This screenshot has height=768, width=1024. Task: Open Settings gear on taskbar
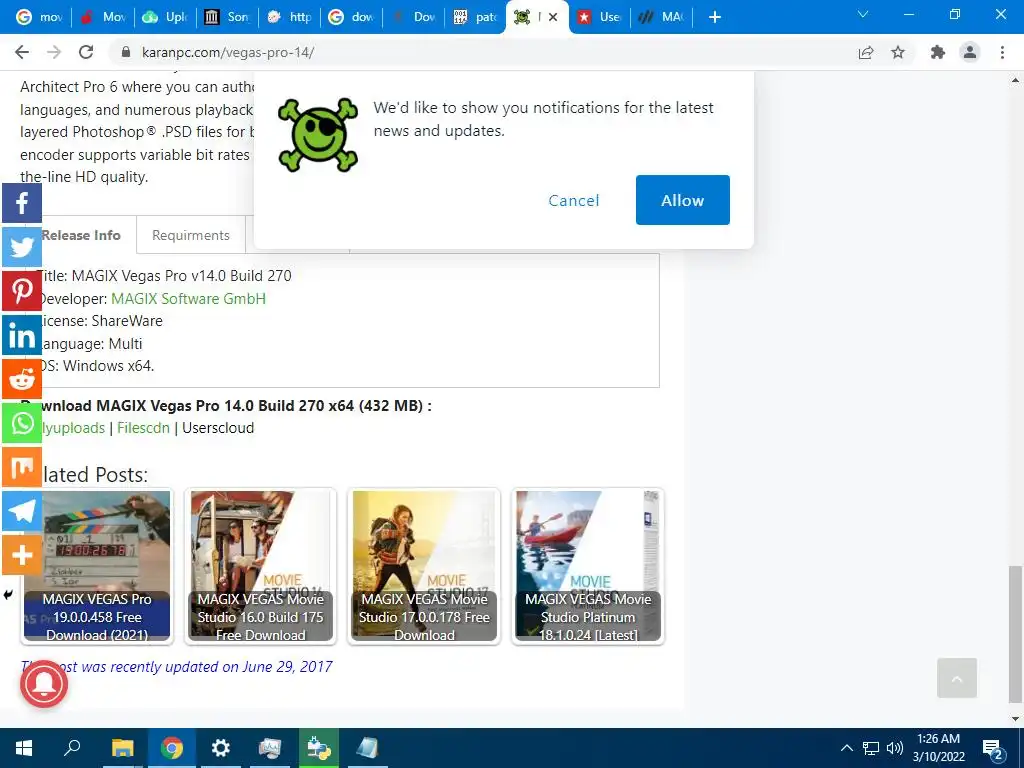tap(221, 748)
